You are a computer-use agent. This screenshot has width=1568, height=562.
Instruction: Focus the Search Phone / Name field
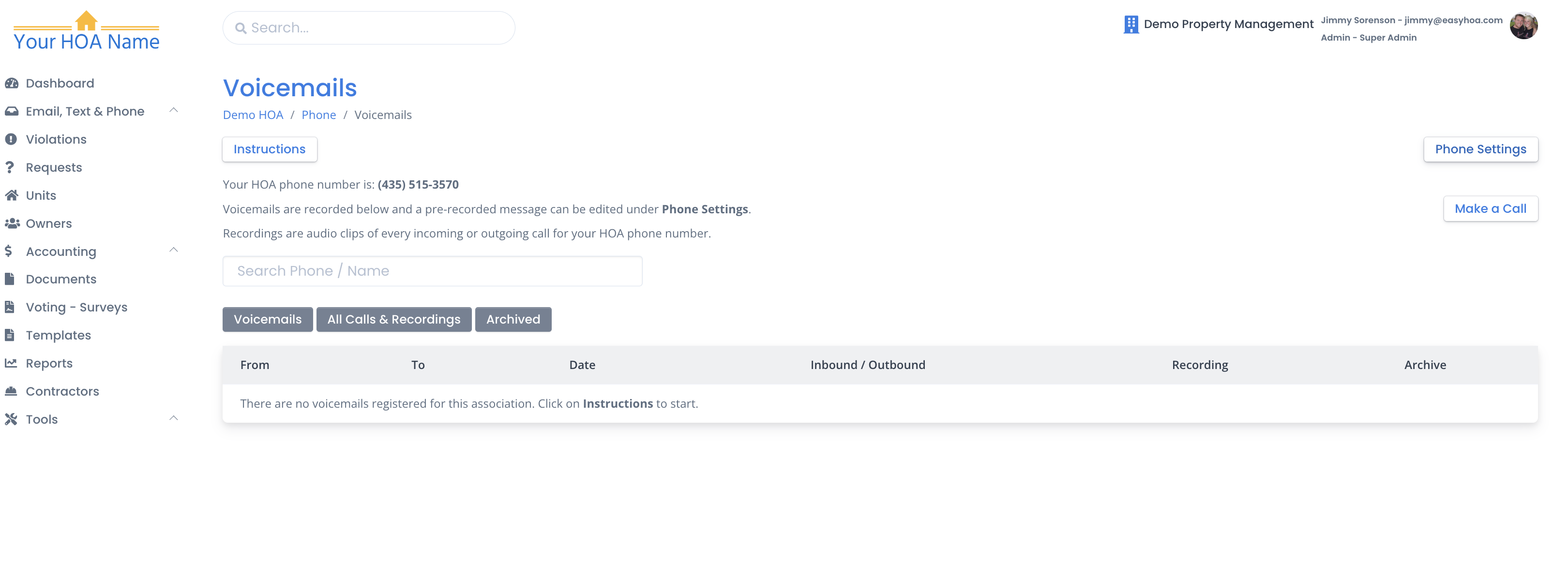432,271
